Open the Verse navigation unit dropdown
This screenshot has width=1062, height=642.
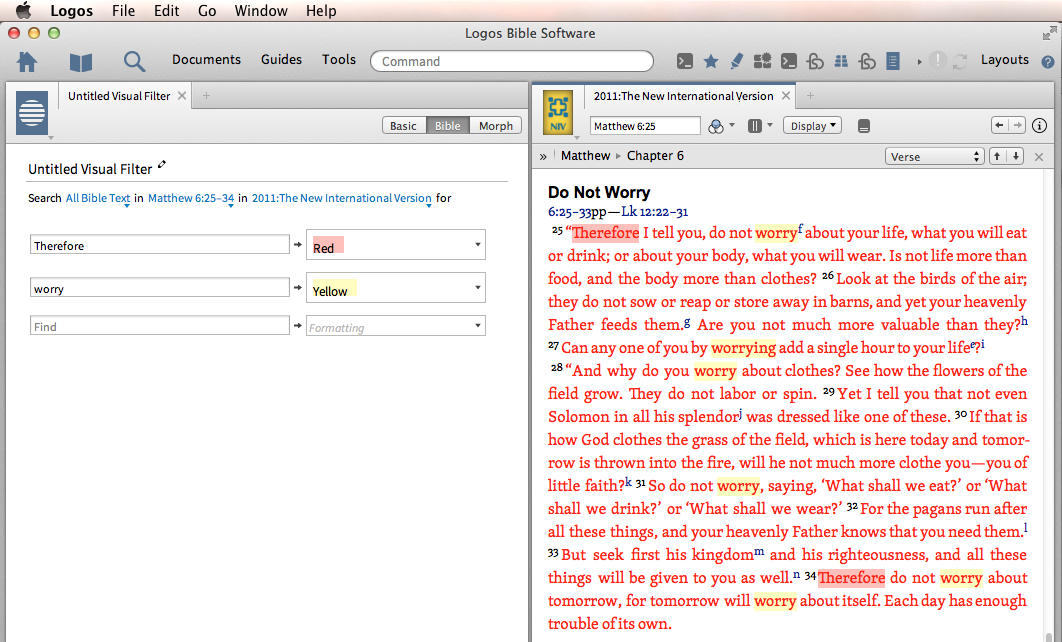tap(934, 156)
